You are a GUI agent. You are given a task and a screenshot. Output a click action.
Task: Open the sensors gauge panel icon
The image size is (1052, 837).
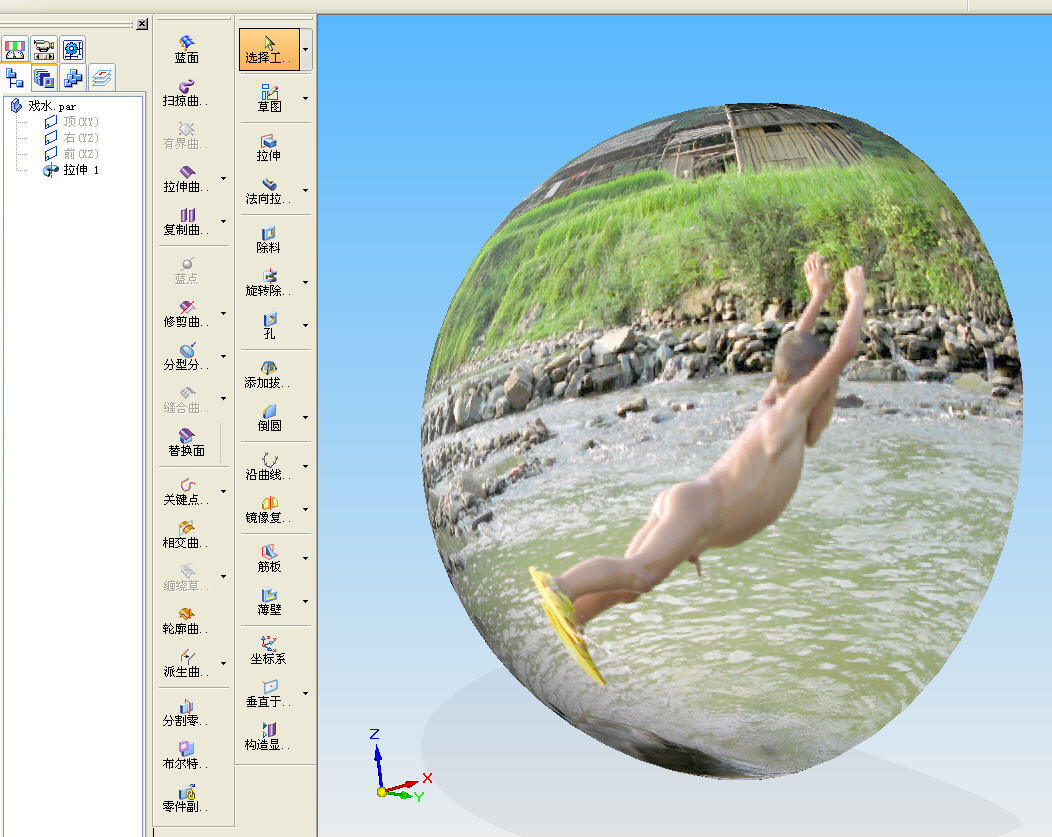click(x=15, y=50)
